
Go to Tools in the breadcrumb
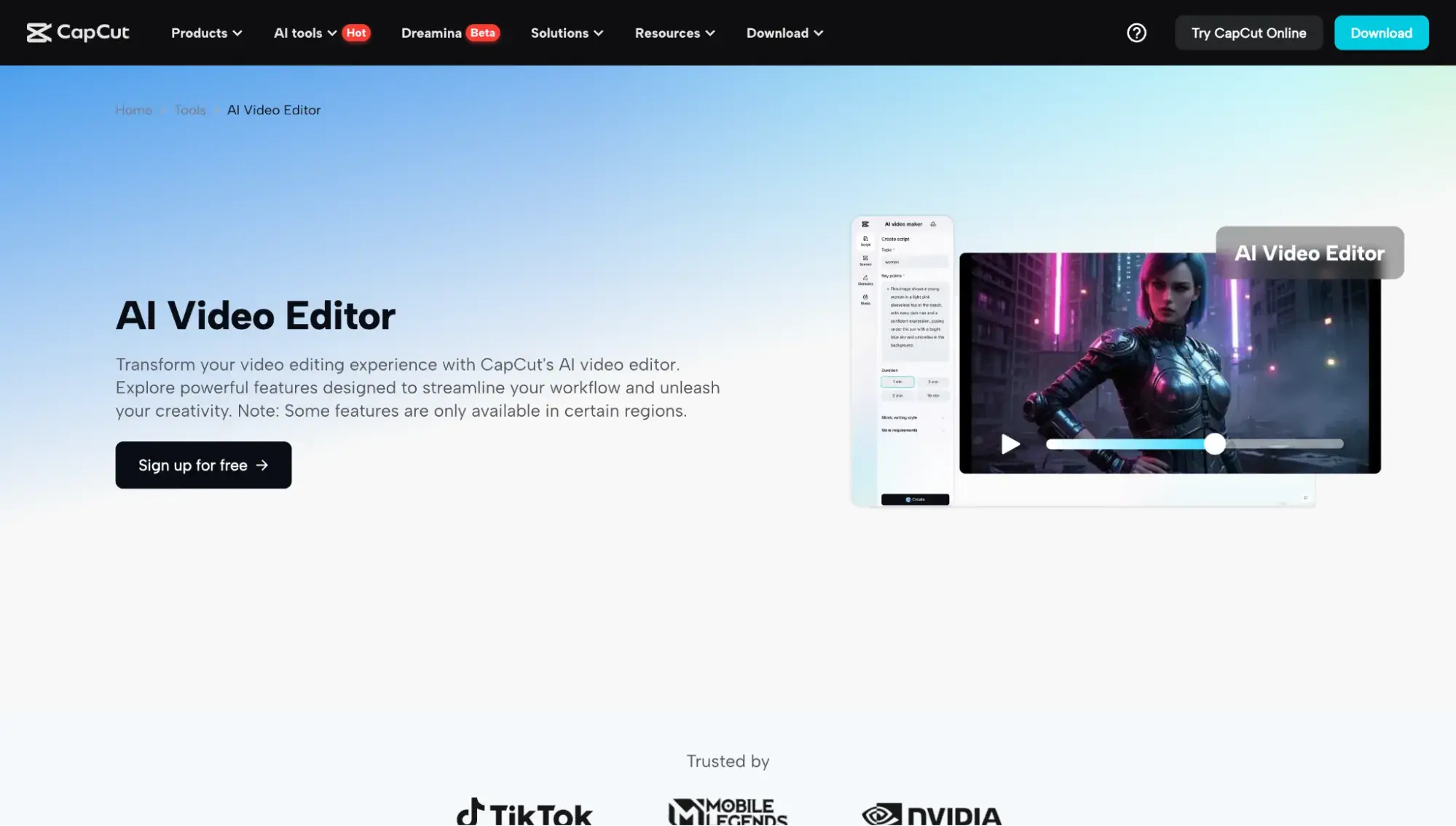coord(190,110)
